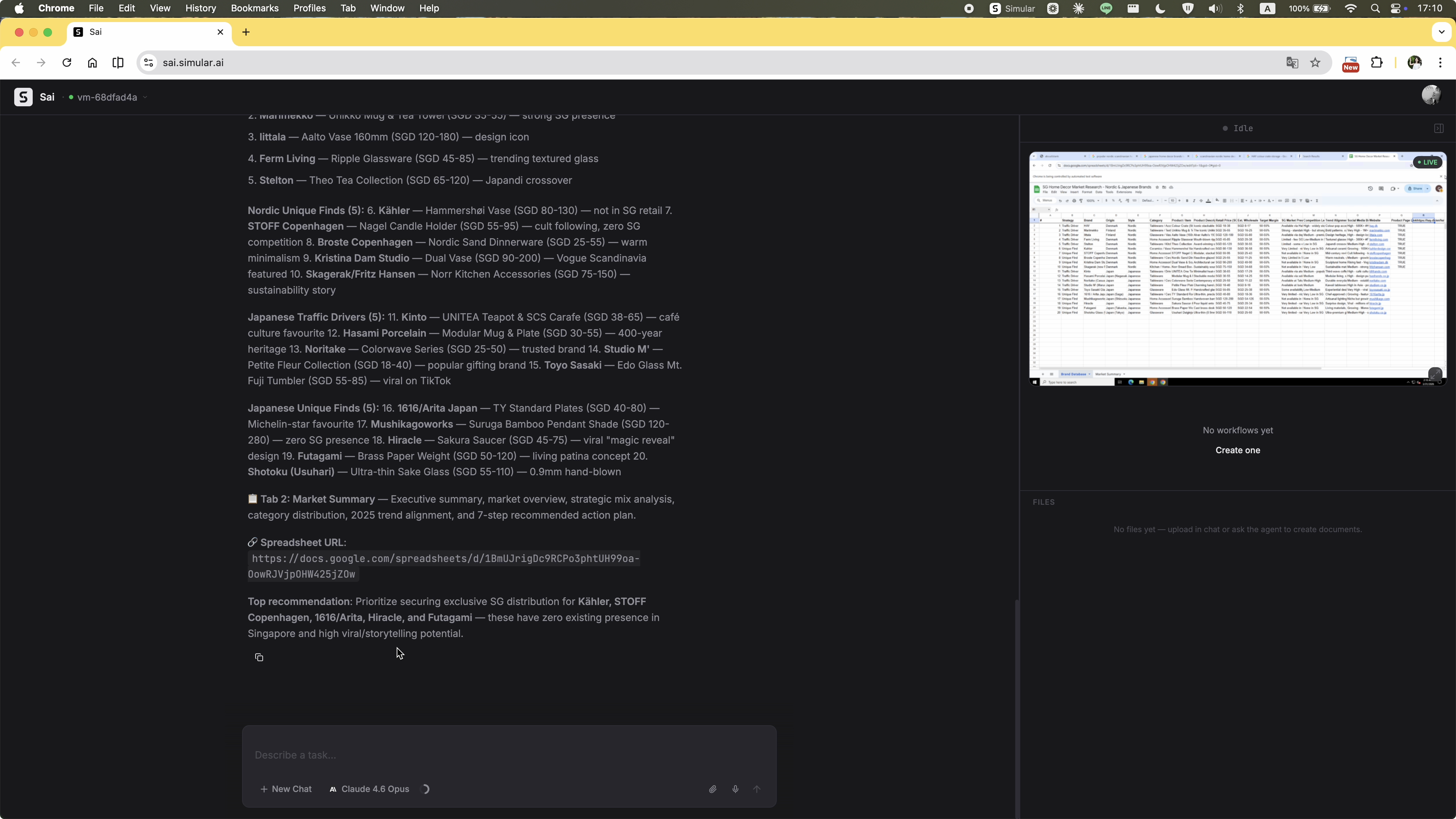Submit the task via the up-arrow send icon
The height and width of the screenshot is (819, 1456).
click(x=757, y=789)
